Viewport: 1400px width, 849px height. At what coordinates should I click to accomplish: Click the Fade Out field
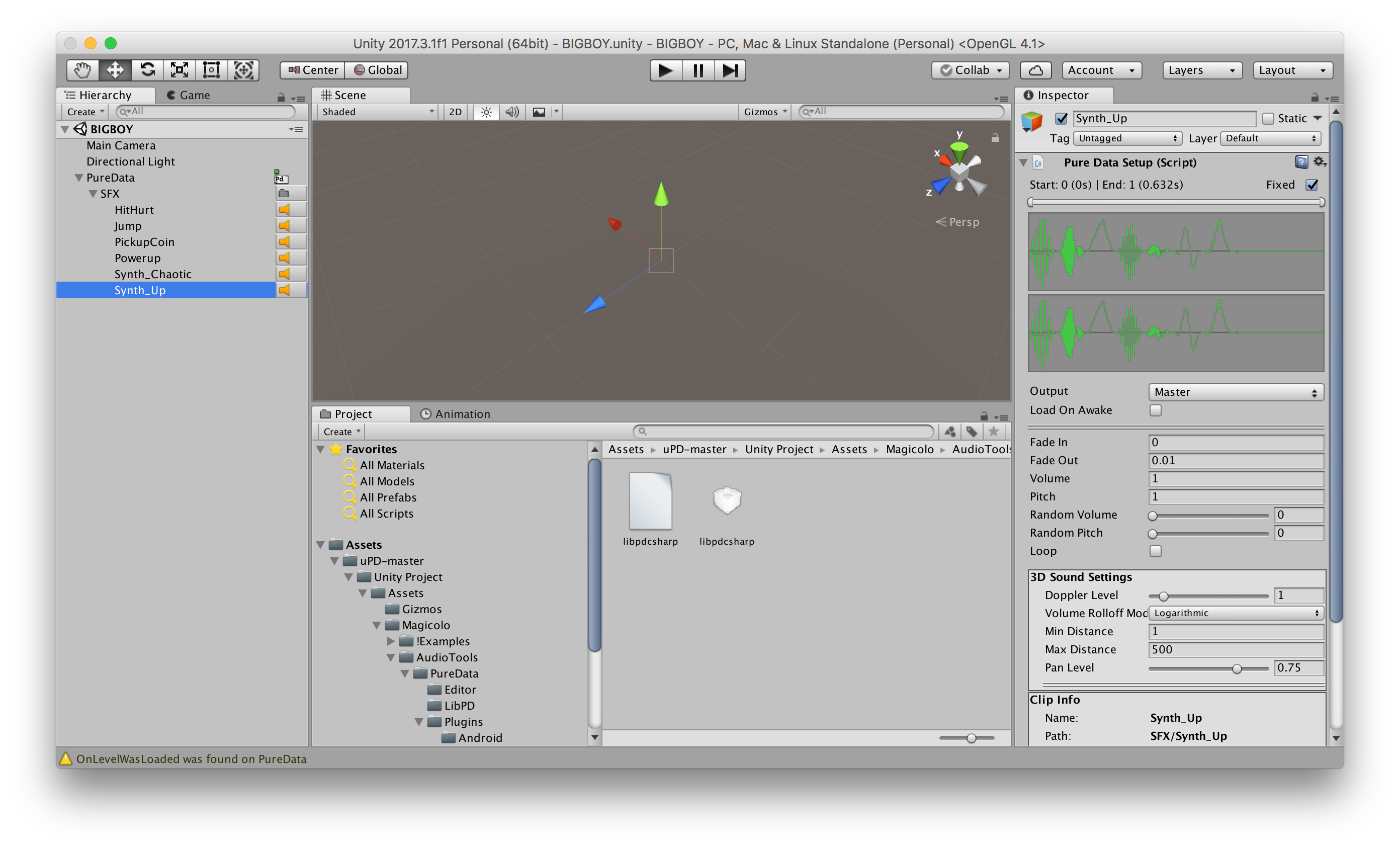pyautogui.click(x=1236, y=460)
